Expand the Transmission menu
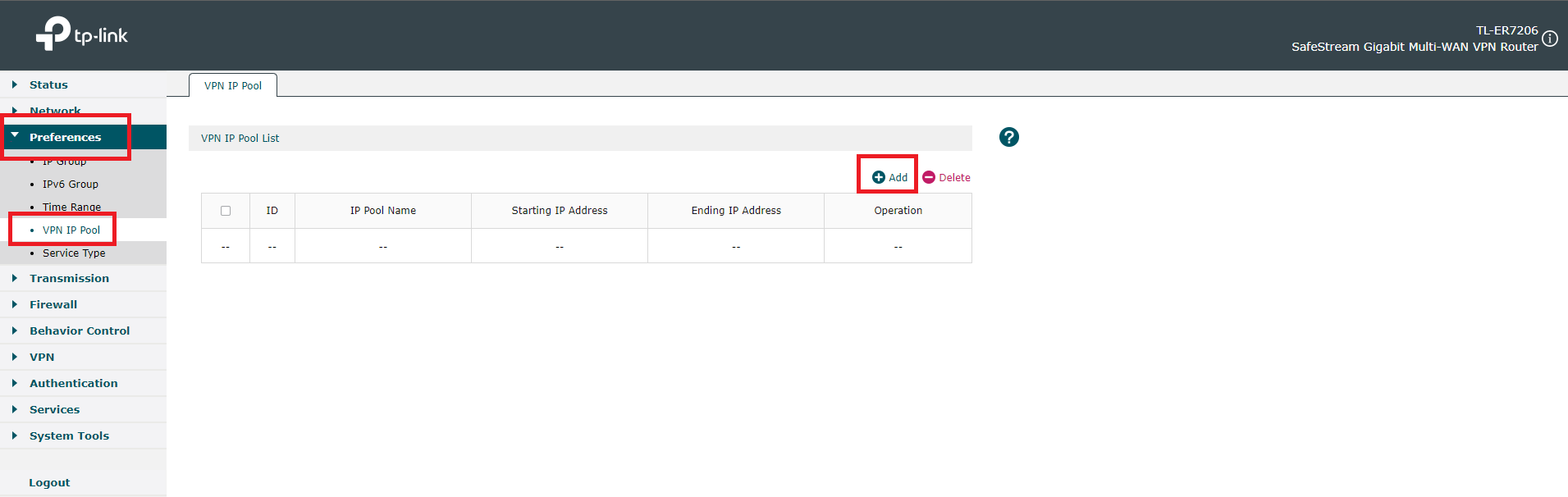Screen dimensions: 1568x497 point(69,278)
